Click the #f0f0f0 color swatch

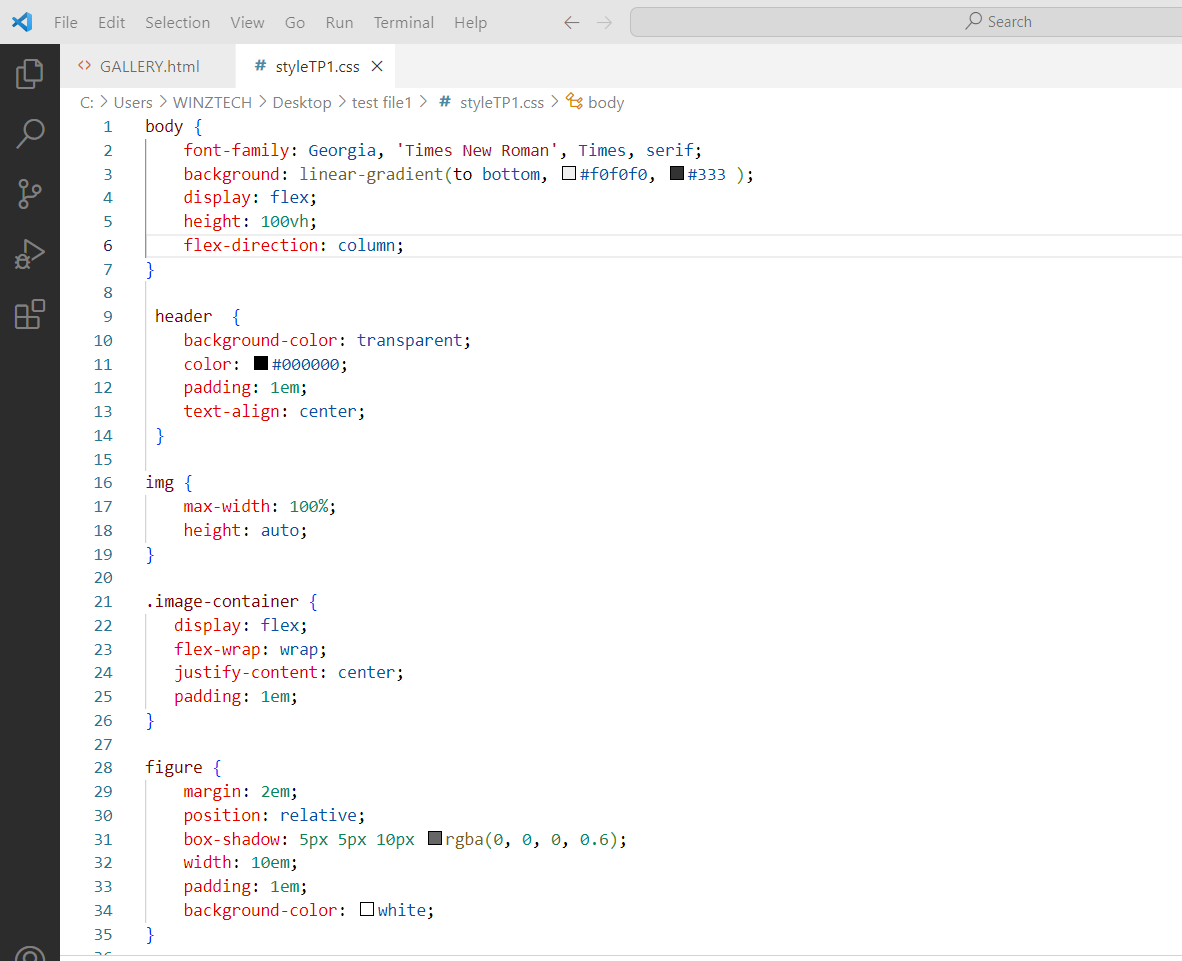click(x=569, y=174)
